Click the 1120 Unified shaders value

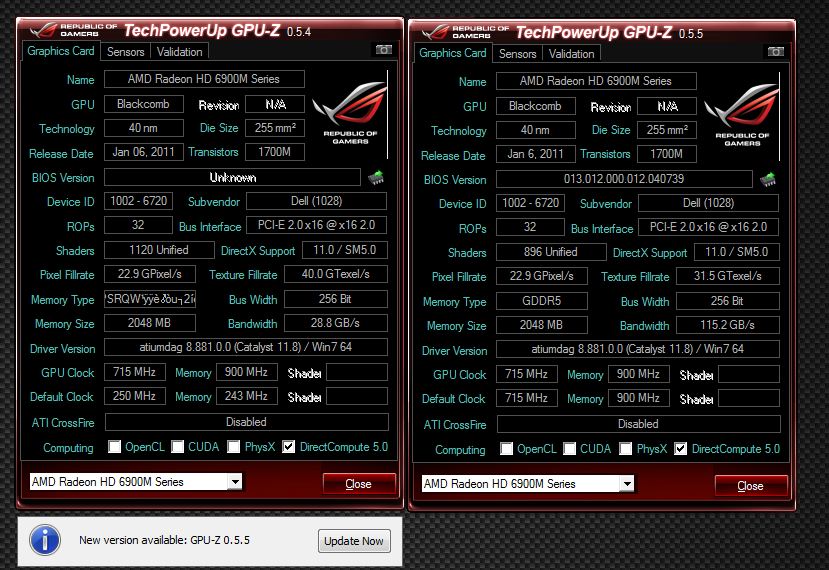[159, 250]
